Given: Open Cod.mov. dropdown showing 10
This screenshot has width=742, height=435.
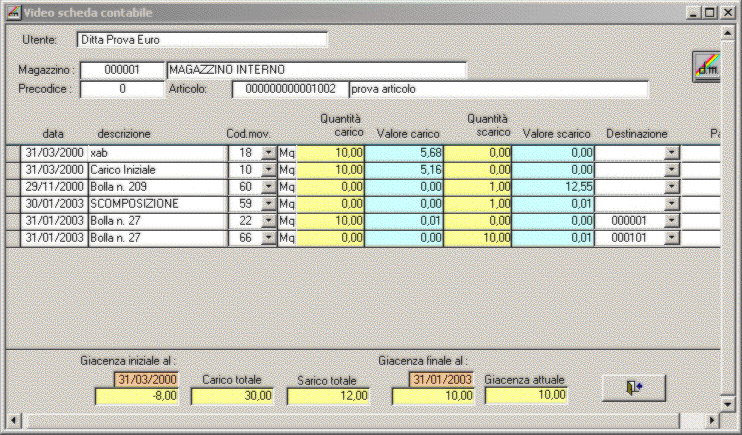Looking at the screenshot, I should [268, 170].
